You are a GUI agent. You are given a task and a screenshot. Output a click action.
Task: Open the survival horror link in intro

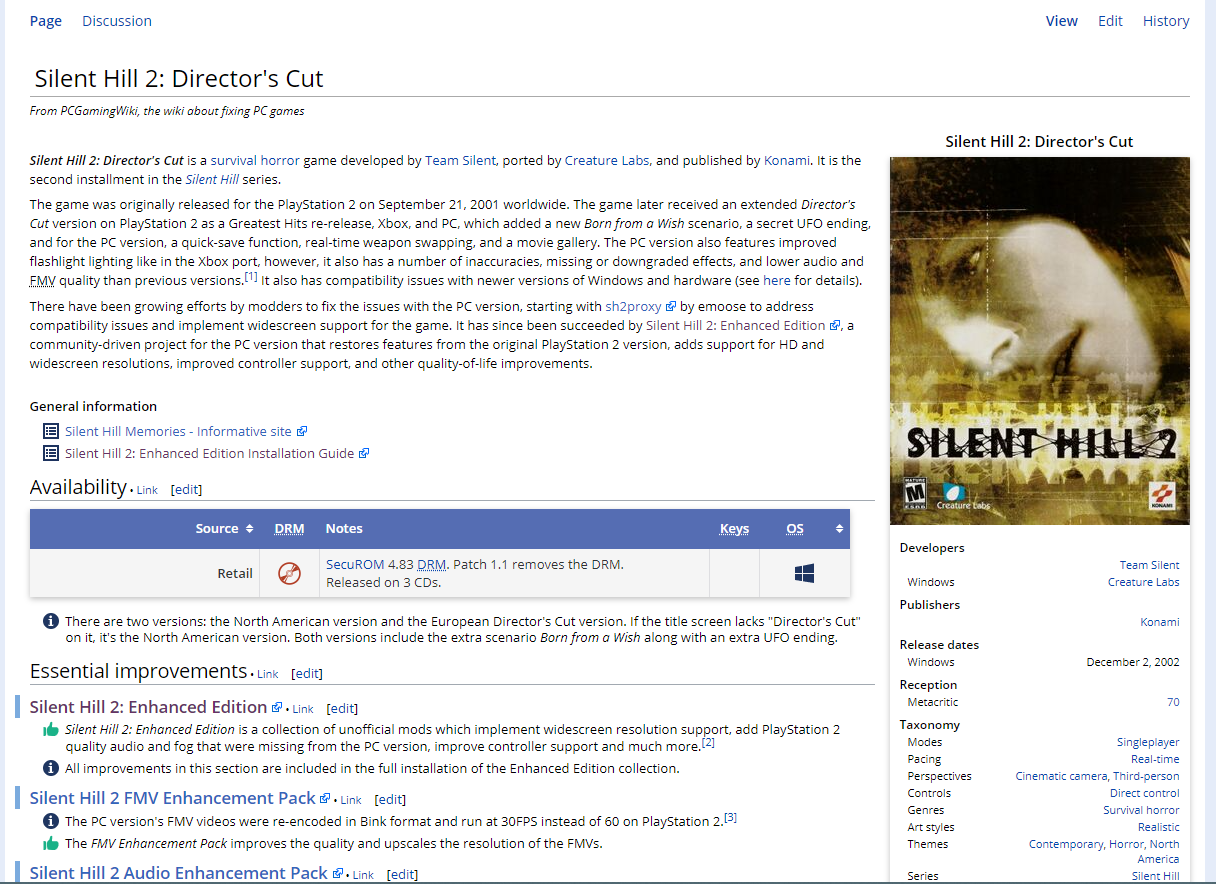tap(255, 160)
